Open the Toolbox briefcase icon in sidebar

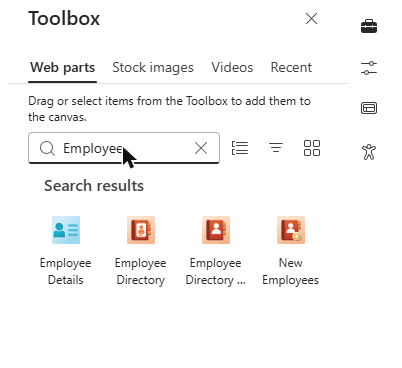369,26
